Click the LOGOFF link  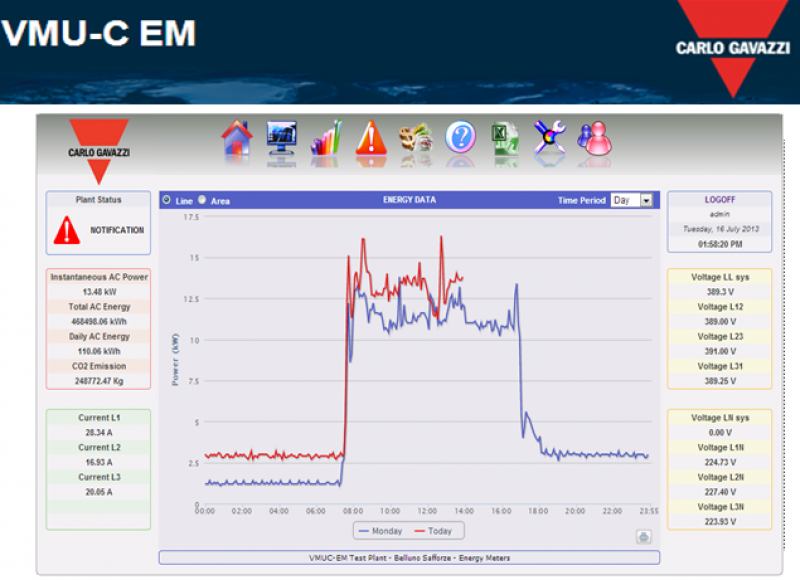coord(719,199)
